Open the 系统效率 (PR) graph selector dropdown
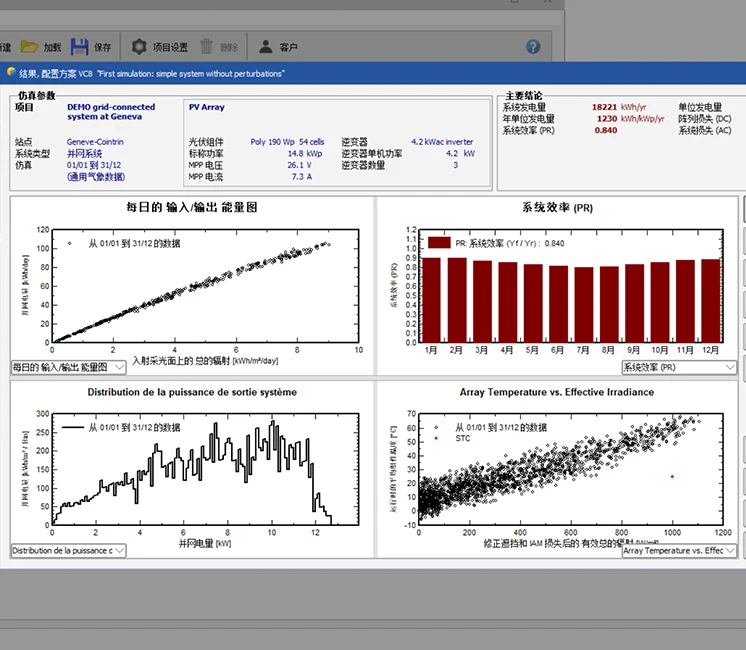 tap(729, 368)
